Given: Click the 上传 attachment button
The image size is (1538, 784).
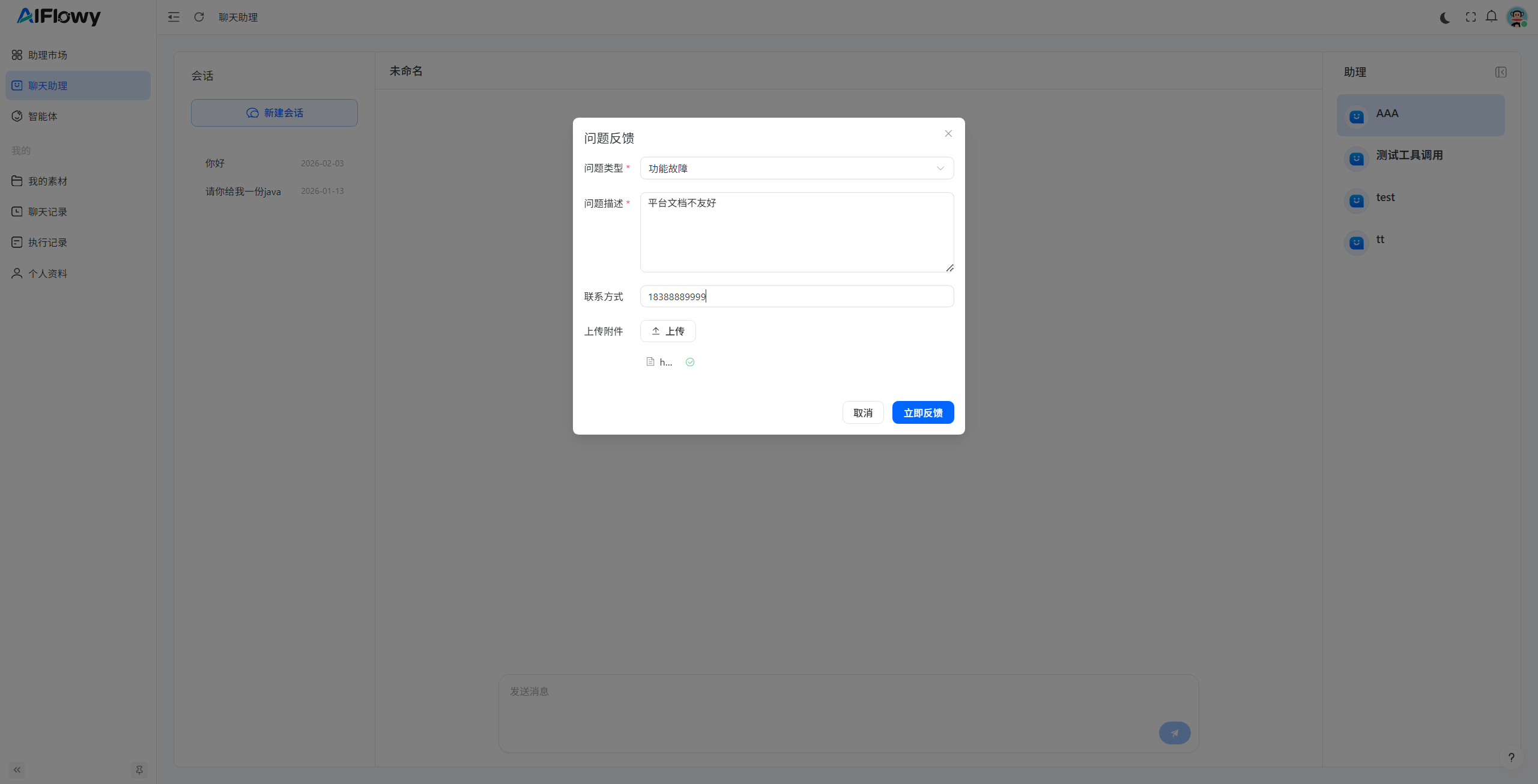Looking at the screenshot, I should pos(668,331).
